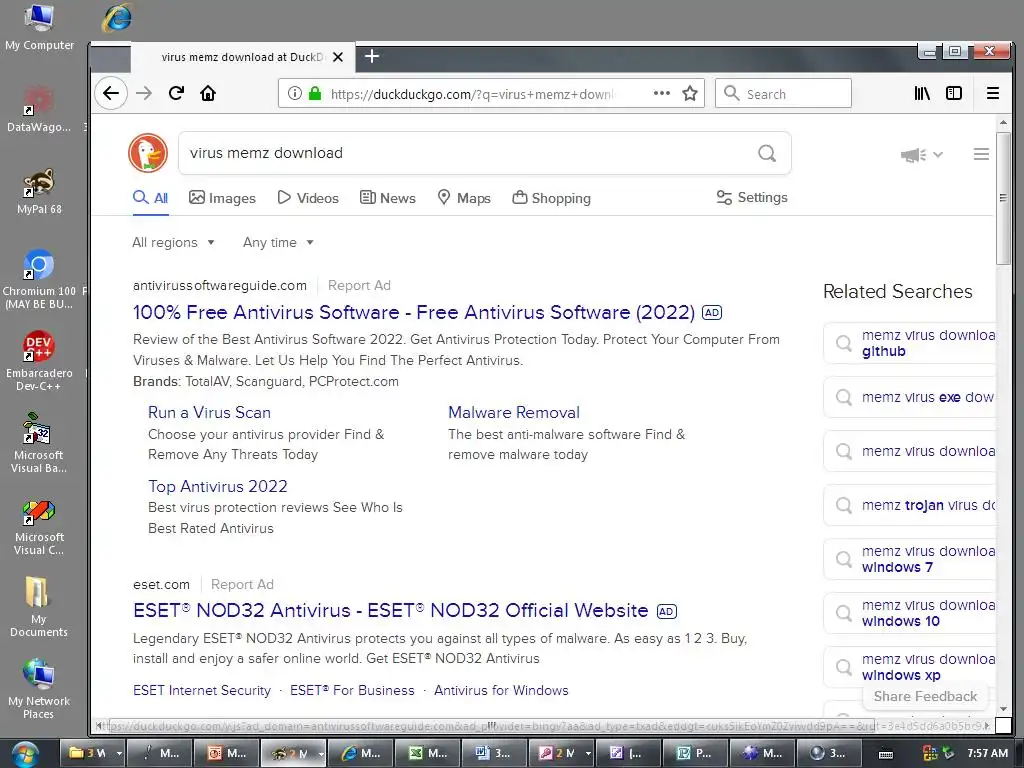Go back with the browser back arrow
The height and width of the screenshot is (768, 1024).
(111, 93)
